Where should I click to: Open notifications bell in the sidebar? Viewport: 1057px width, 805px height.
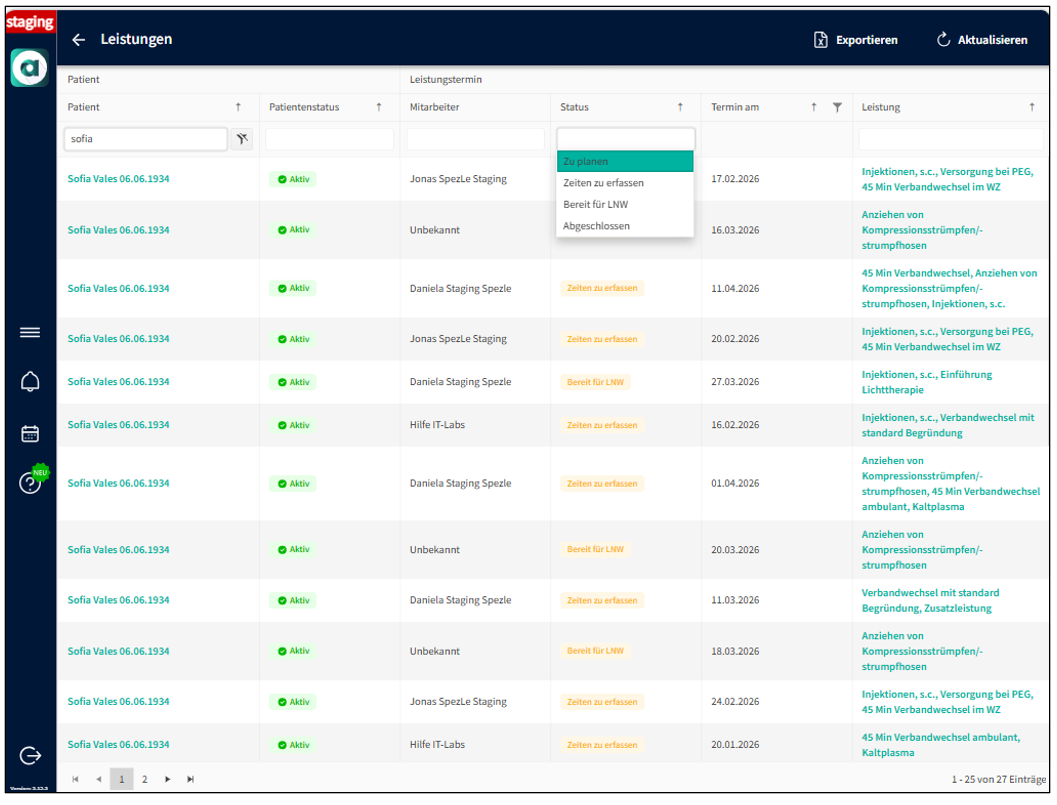(30, 382)
